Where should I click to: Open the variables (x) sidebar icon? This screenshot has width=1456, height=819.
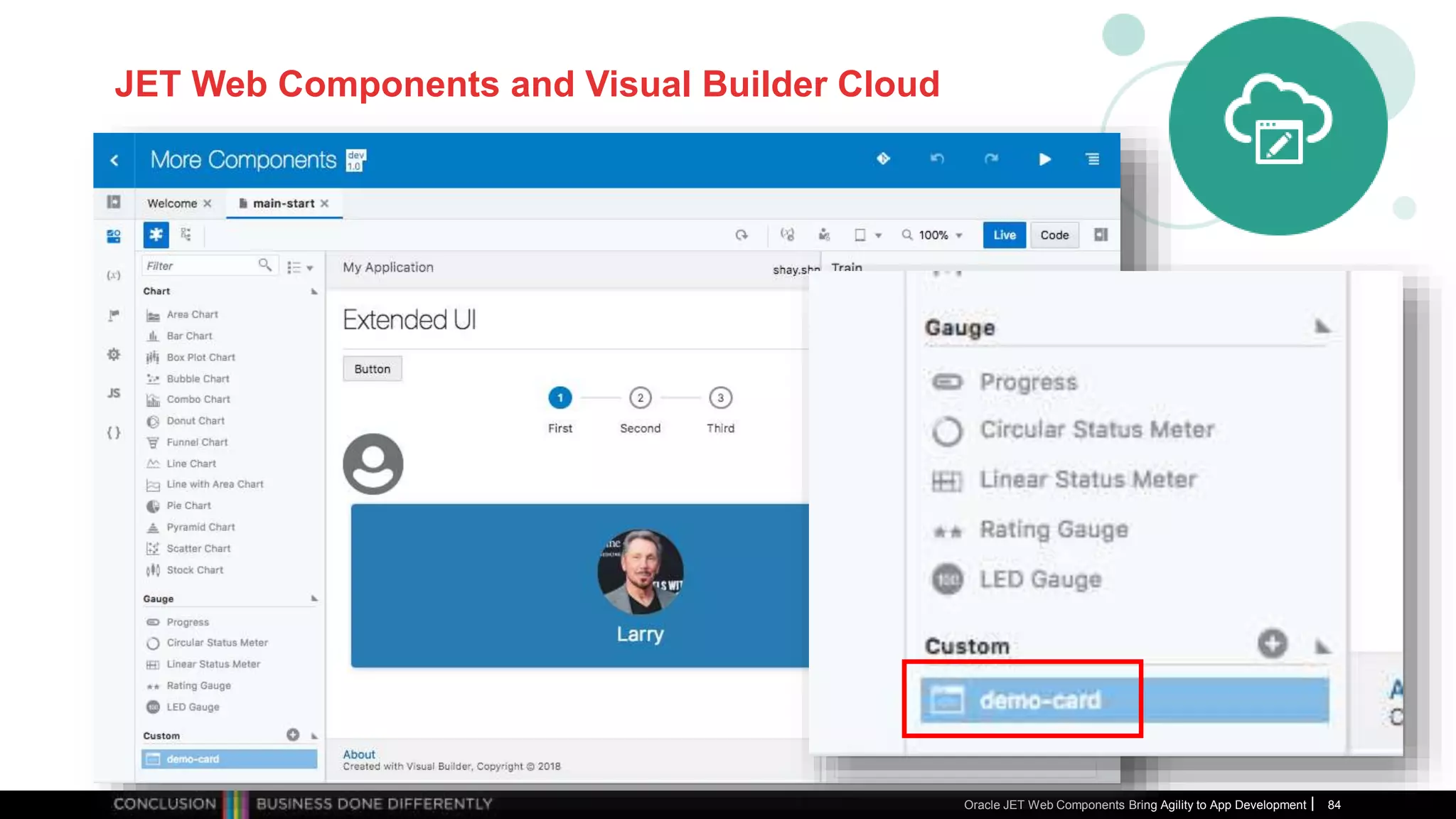click(114, 275)
